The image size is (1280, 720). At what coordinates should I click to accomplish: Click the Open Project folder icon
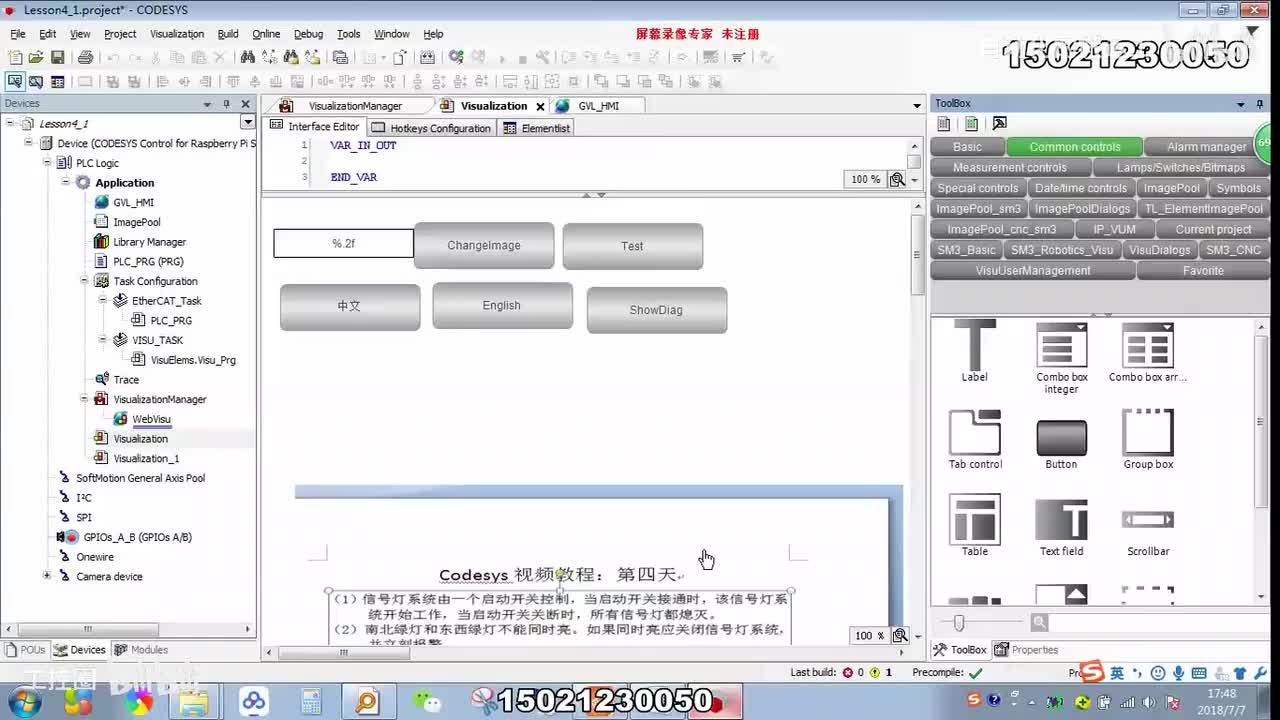tap(36, 58)
